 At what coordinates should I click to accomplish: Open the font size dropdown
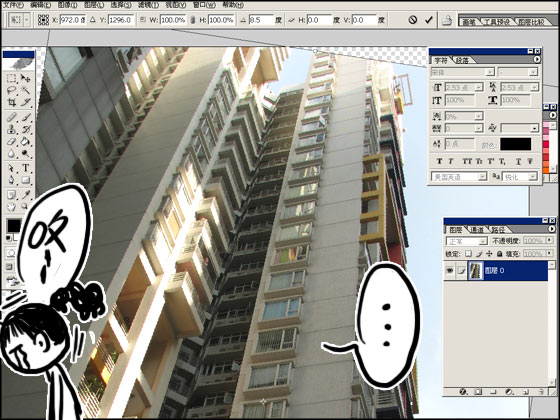pyautogui.click(x=479, y=87)
